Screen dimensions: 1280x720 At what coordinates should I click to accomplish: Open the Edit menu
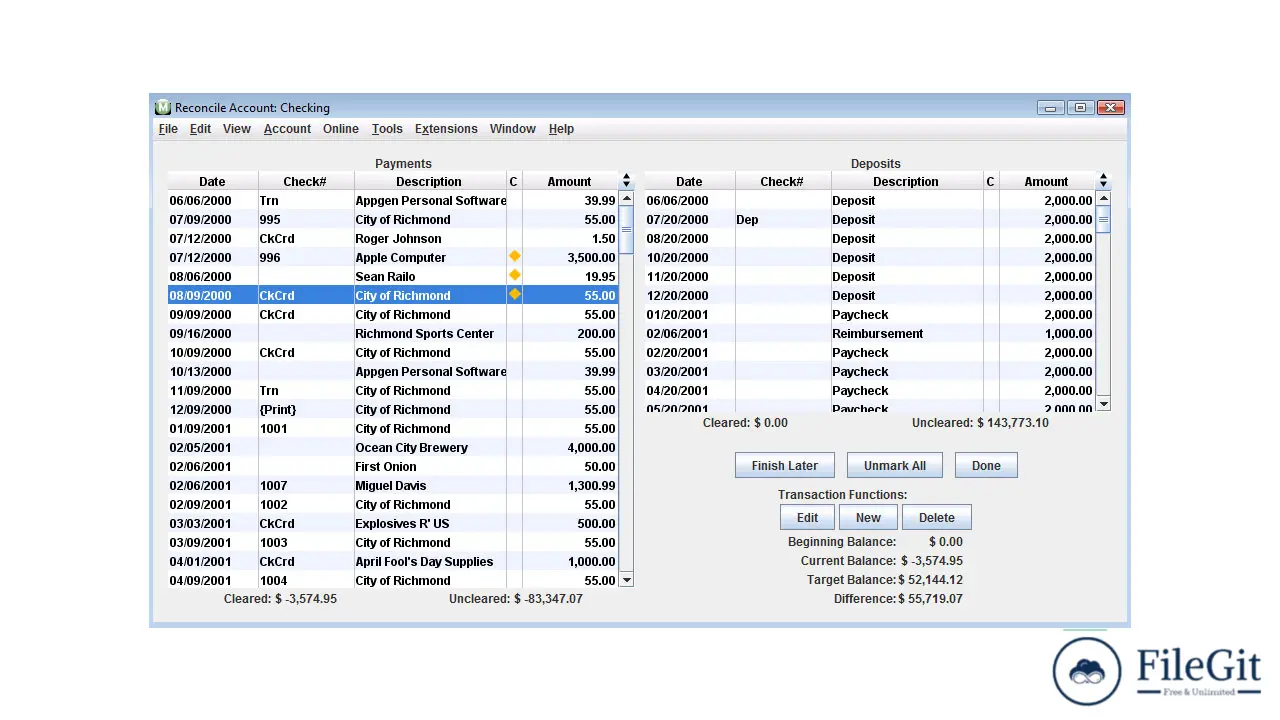coord(200,129)
